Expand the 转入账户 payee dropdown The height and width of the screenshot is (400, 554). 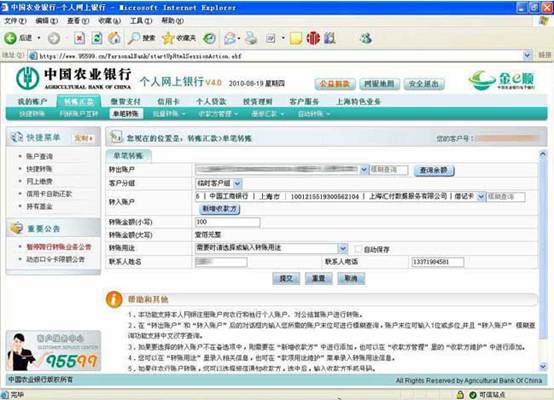click(x=481, y=196)
